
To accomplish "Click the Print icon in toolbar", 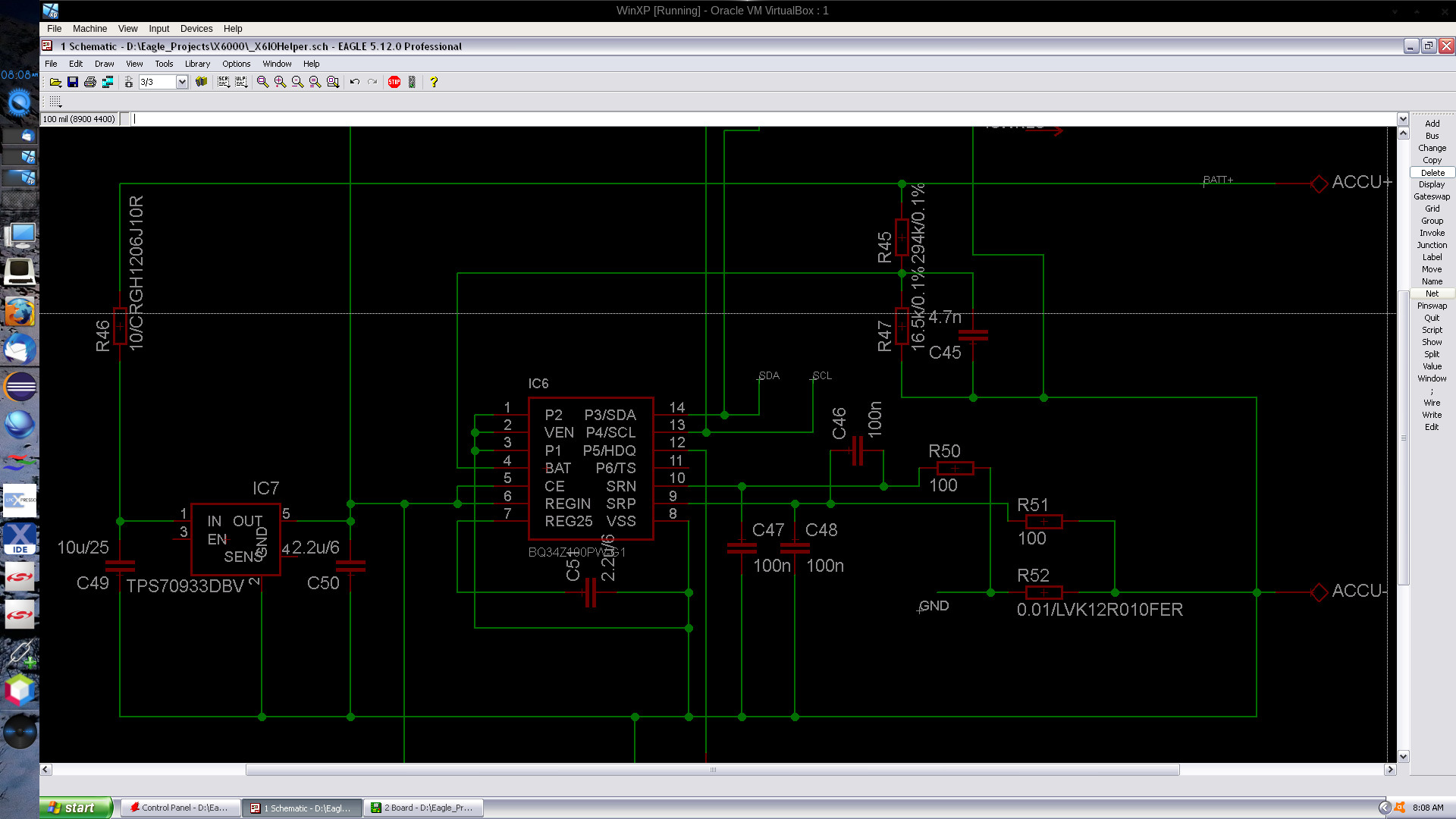I will (x=90, y=82).
